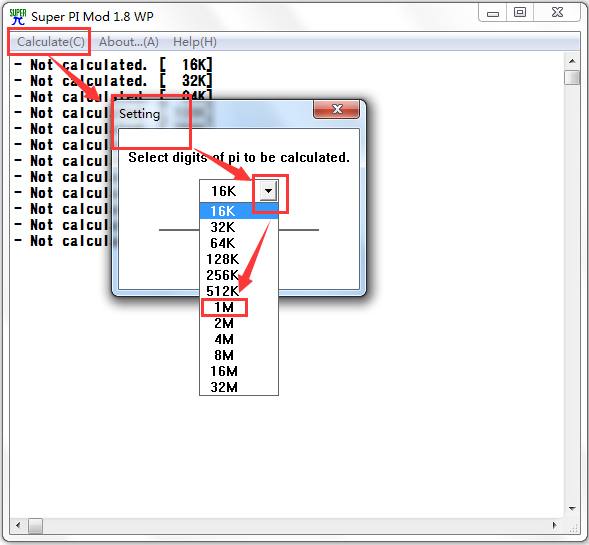
Task: Open the About...(A) menu
Action: pyautogui.click(x=129, y=42)
